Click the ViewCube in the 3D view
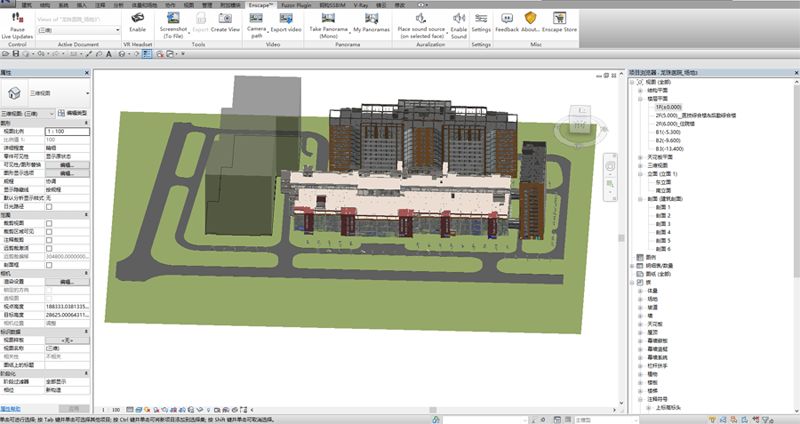The height and width of the screenshot is (424, 800). coord(581,120)
